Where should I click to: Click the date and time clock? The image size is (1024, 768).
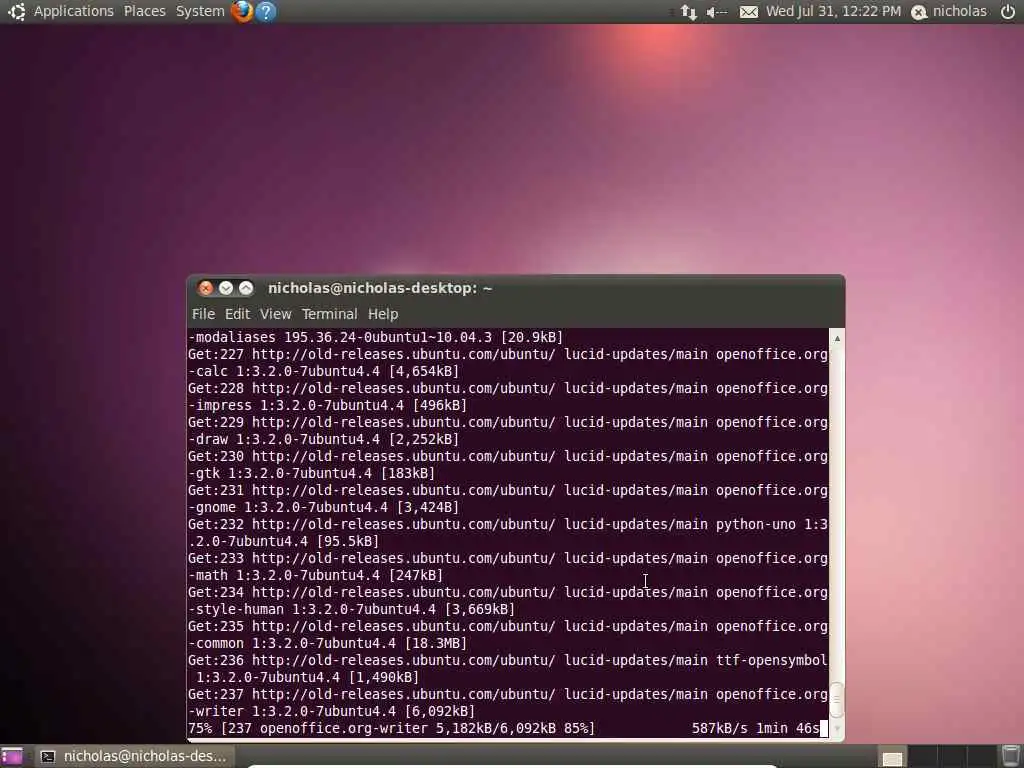[x=833, y=11]
